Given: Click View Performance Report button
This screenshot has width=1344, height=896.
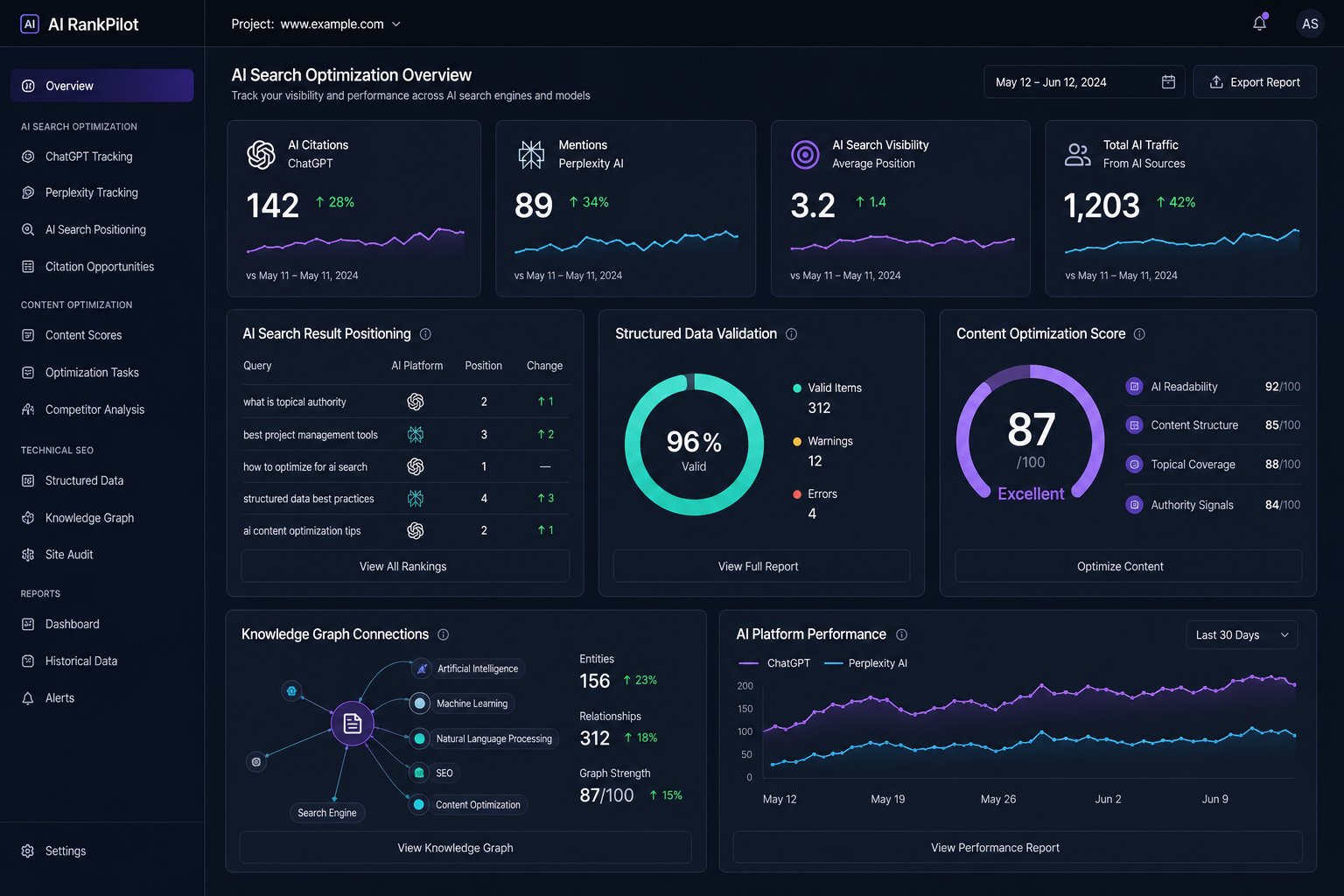Looking at the screenshot, I should [1018, 847].
